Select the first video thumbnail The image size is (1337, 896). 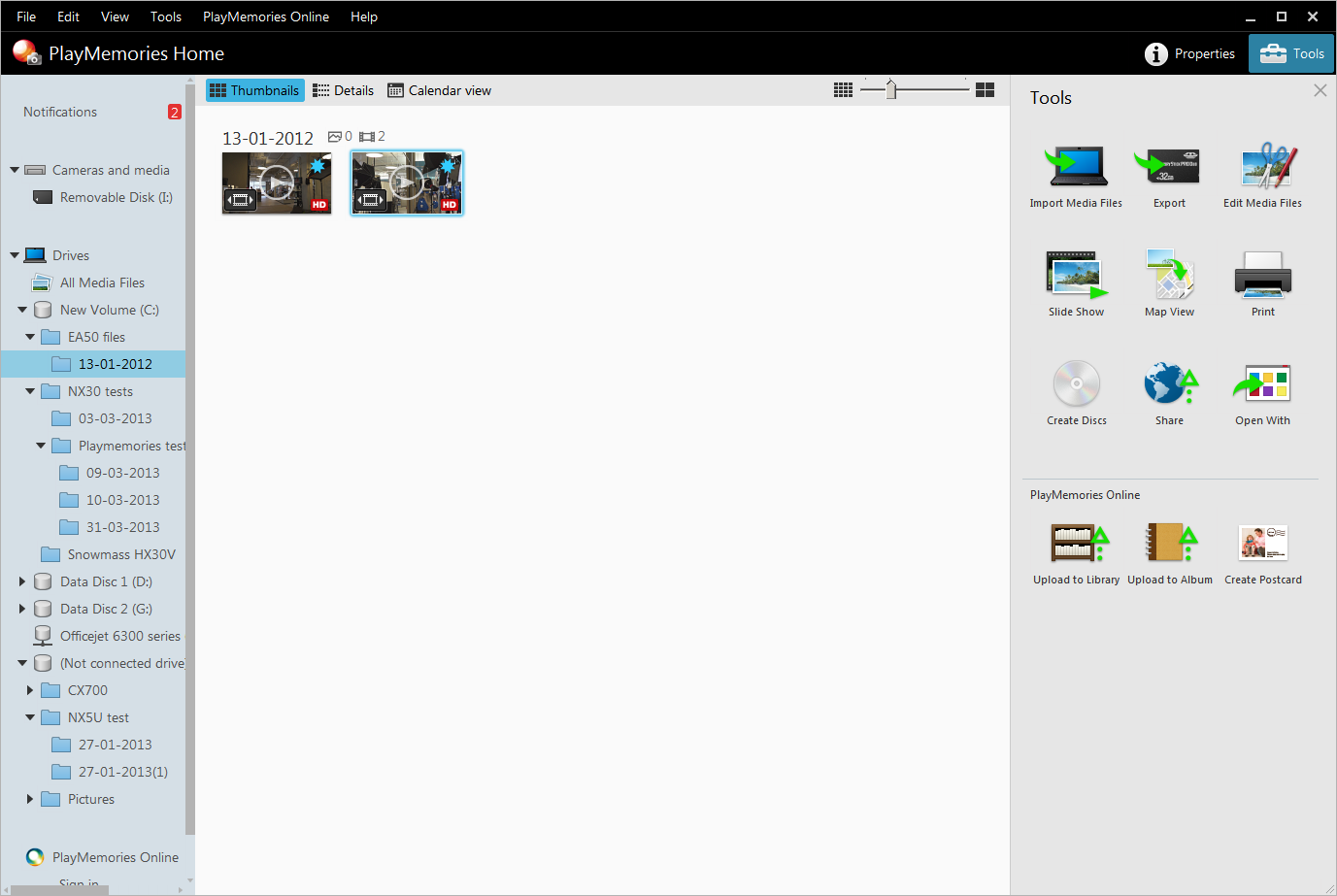point(277,183)
